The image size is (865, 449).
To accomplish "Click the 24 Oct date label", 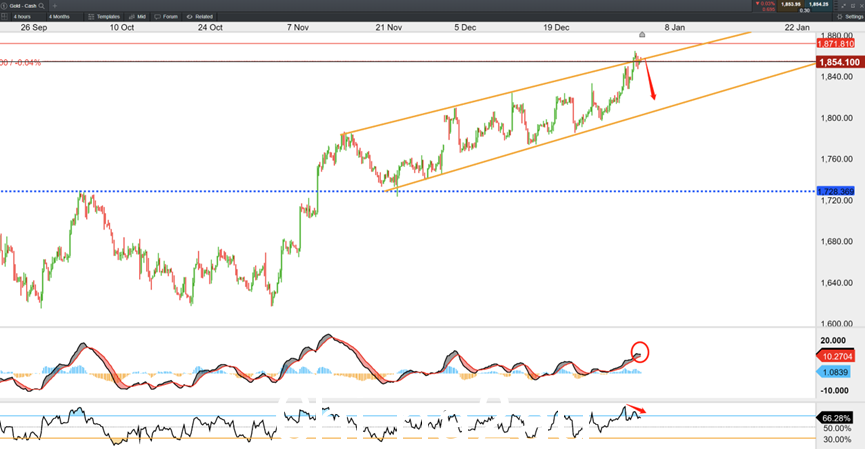I will click(210, 27).
